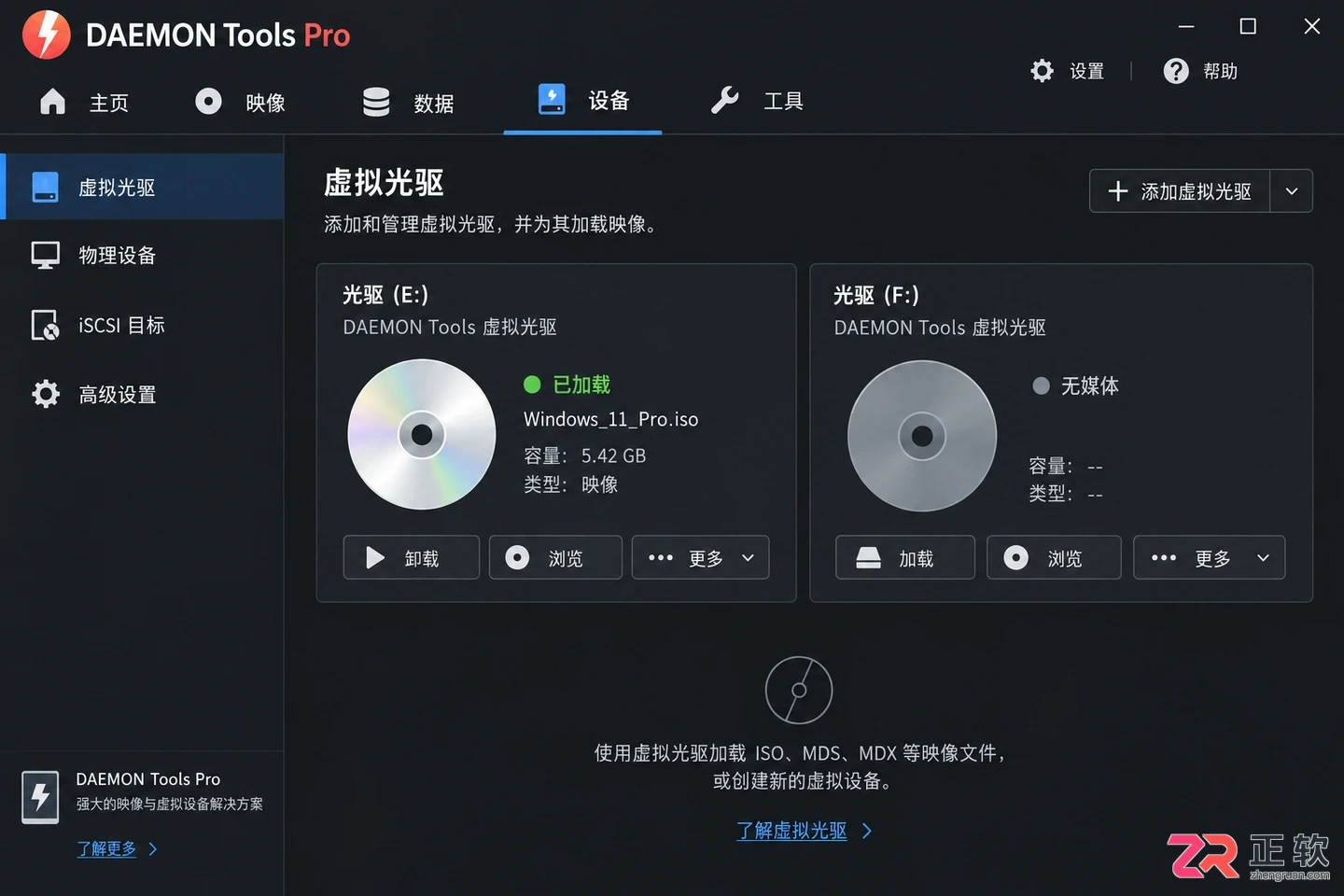Click the 加载 button for drive F:

pyautogui.click(x=905, y=558)
